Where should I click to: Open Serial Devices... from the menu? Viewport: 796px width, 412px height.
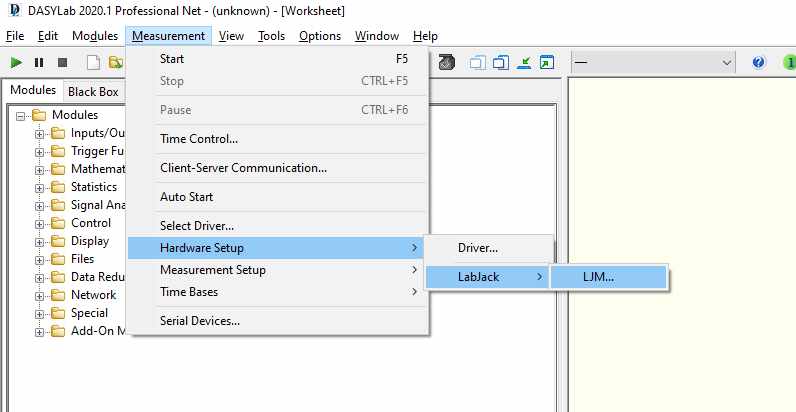(200, 321)
